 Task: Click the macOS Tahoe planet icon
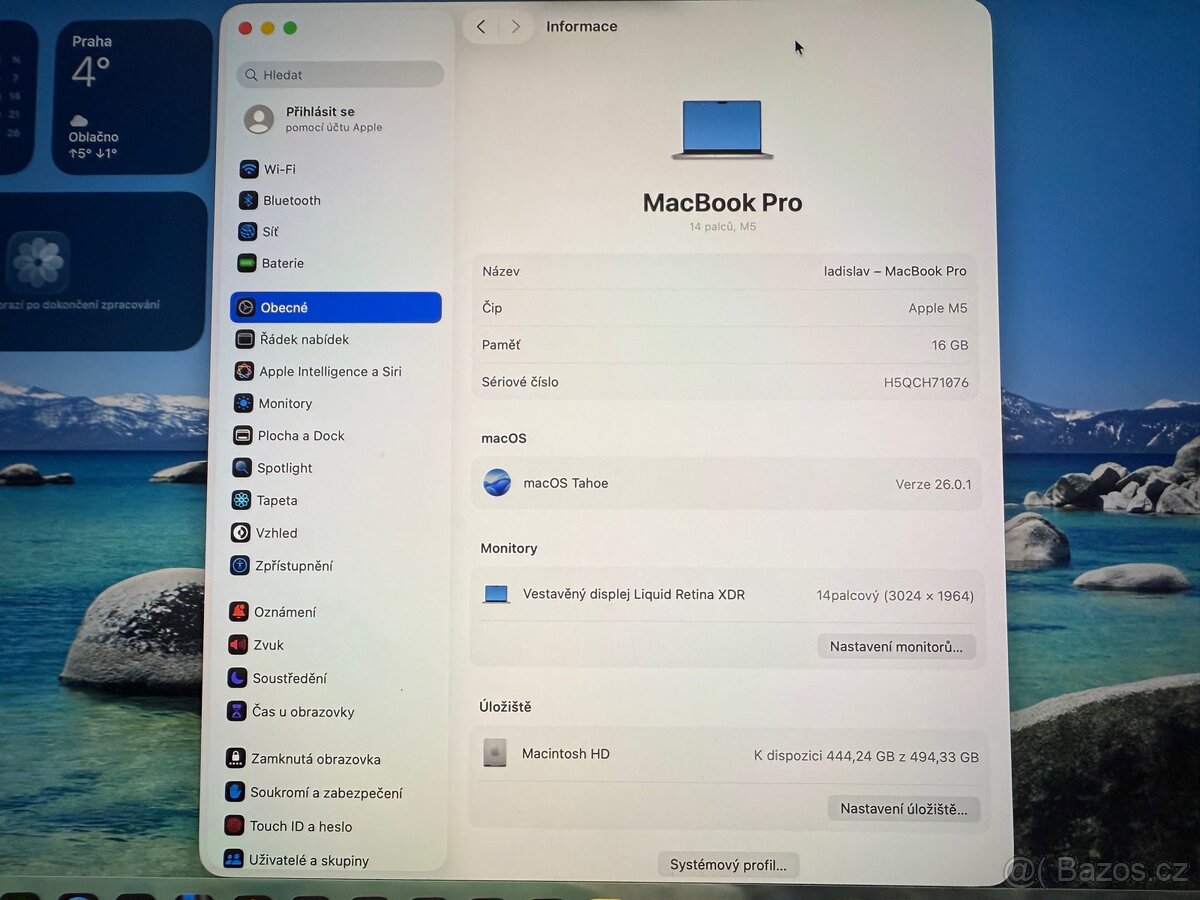(497, 483)
